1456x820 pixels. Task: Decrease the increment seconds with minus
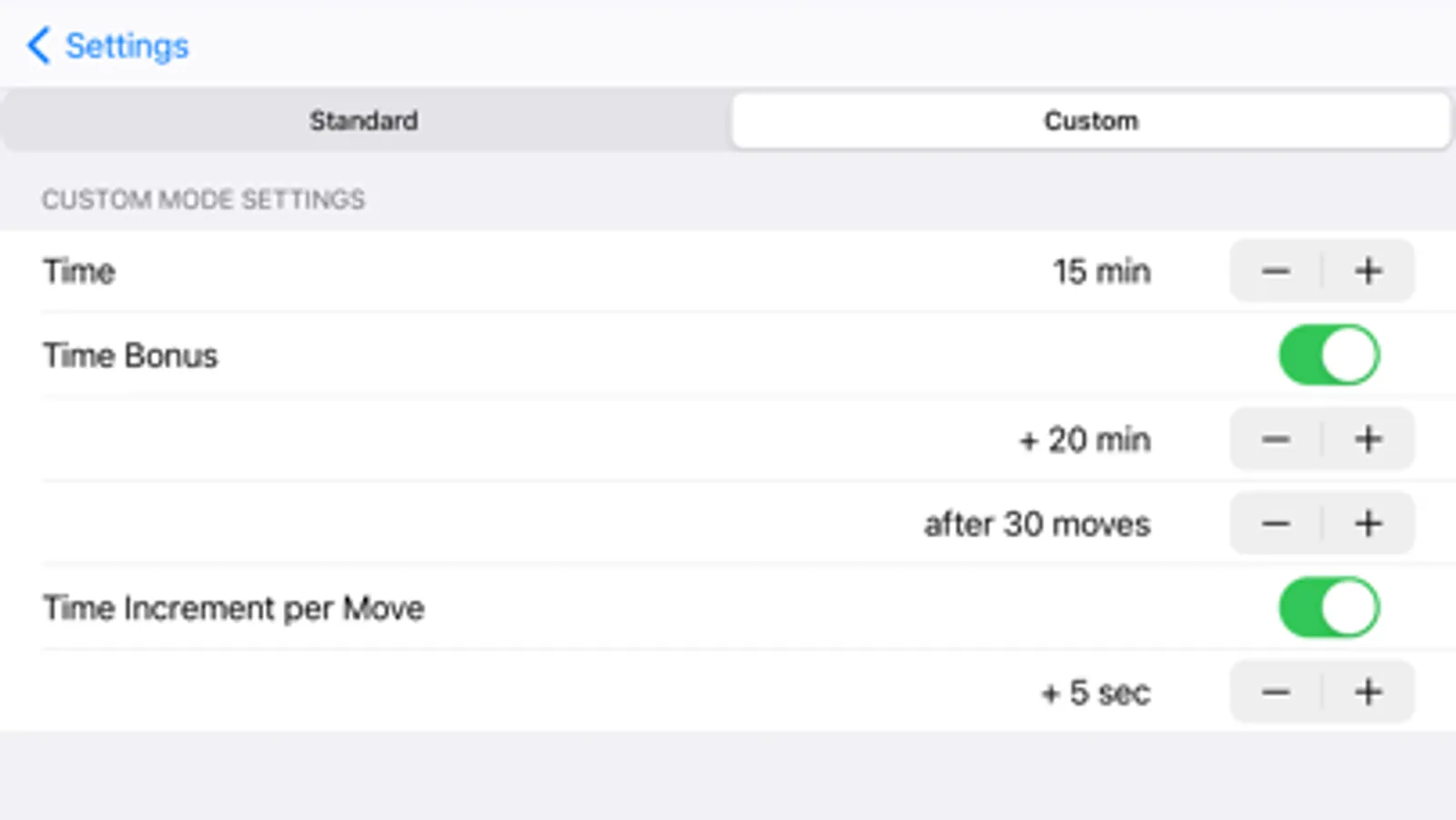point(1276,692)
